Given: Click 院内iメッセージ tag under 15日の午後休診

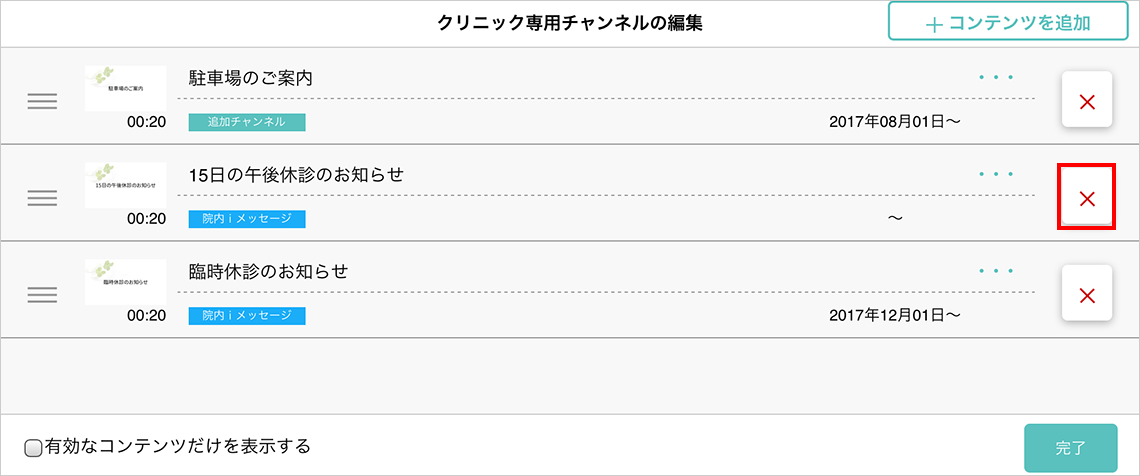Looking at the screenshot, I should [x=246, y=219].
